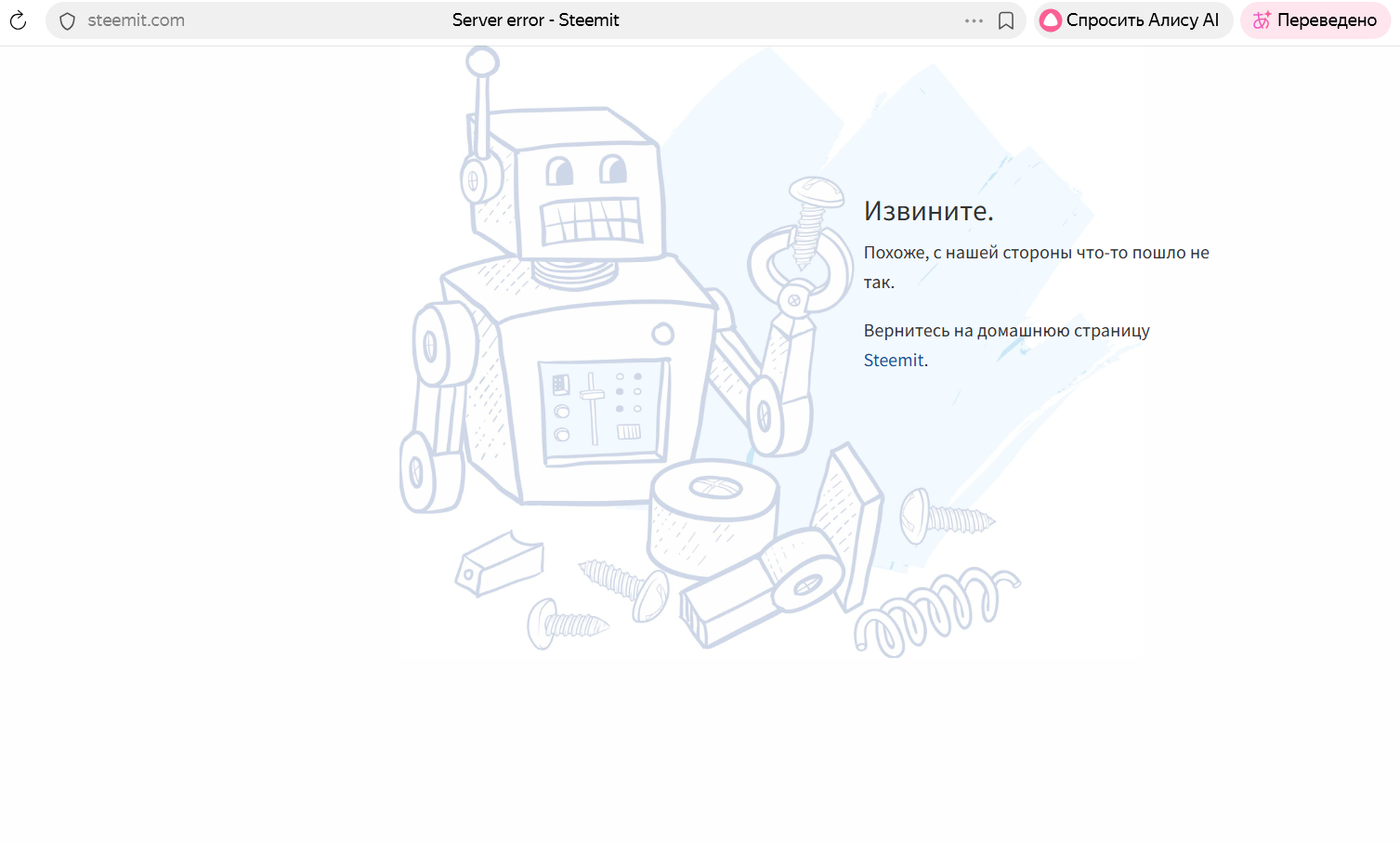This screenshot has height=842, width=1400.
Task: Click the Извините. heading
Action: (x=929, y=211)
